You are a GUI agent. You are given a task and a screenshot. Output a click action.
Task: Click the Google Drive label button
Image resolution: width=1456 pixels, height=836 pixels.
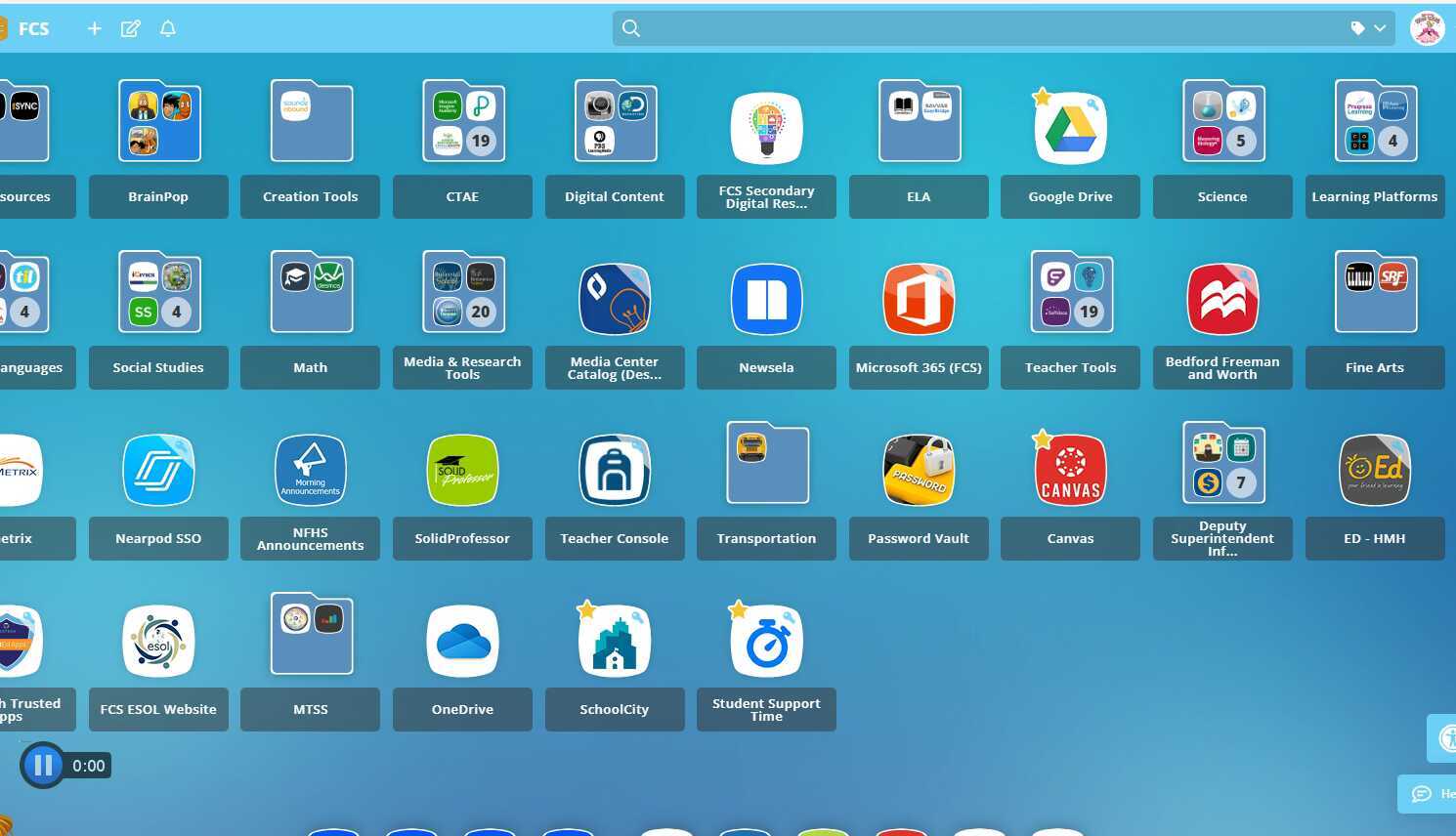click(1071, 197)
